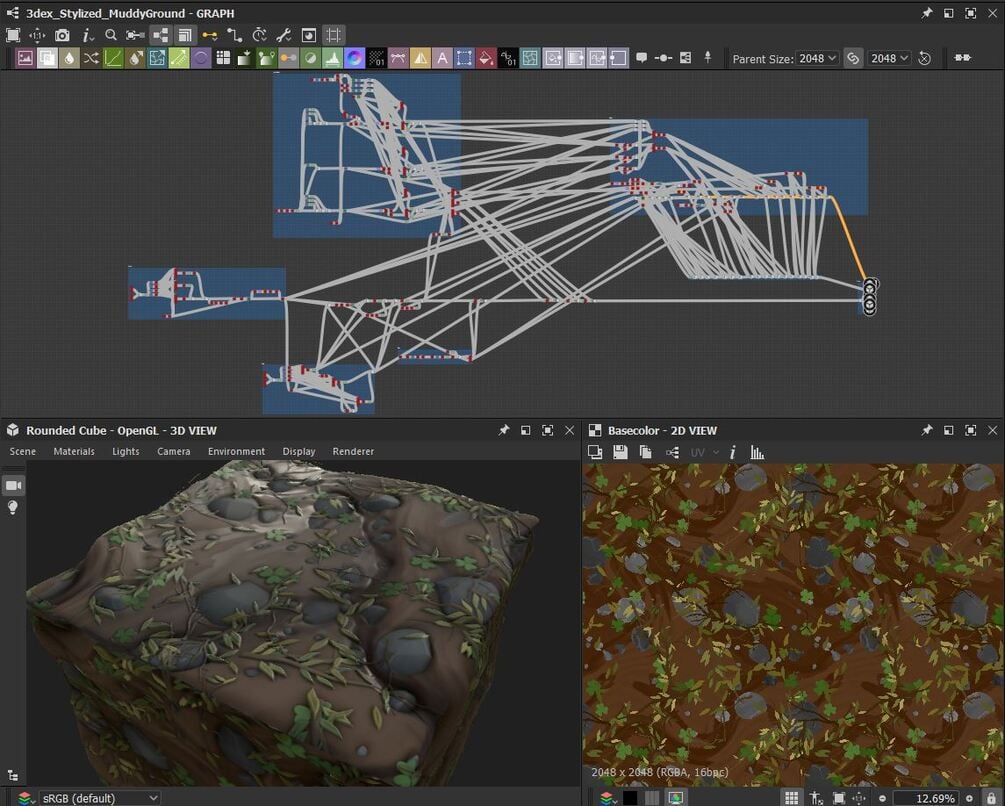Screen dimensions: 1005x806
Task: Open the Parent Size height dropdown
Action: pyautogui.click(x=889, y=58)
